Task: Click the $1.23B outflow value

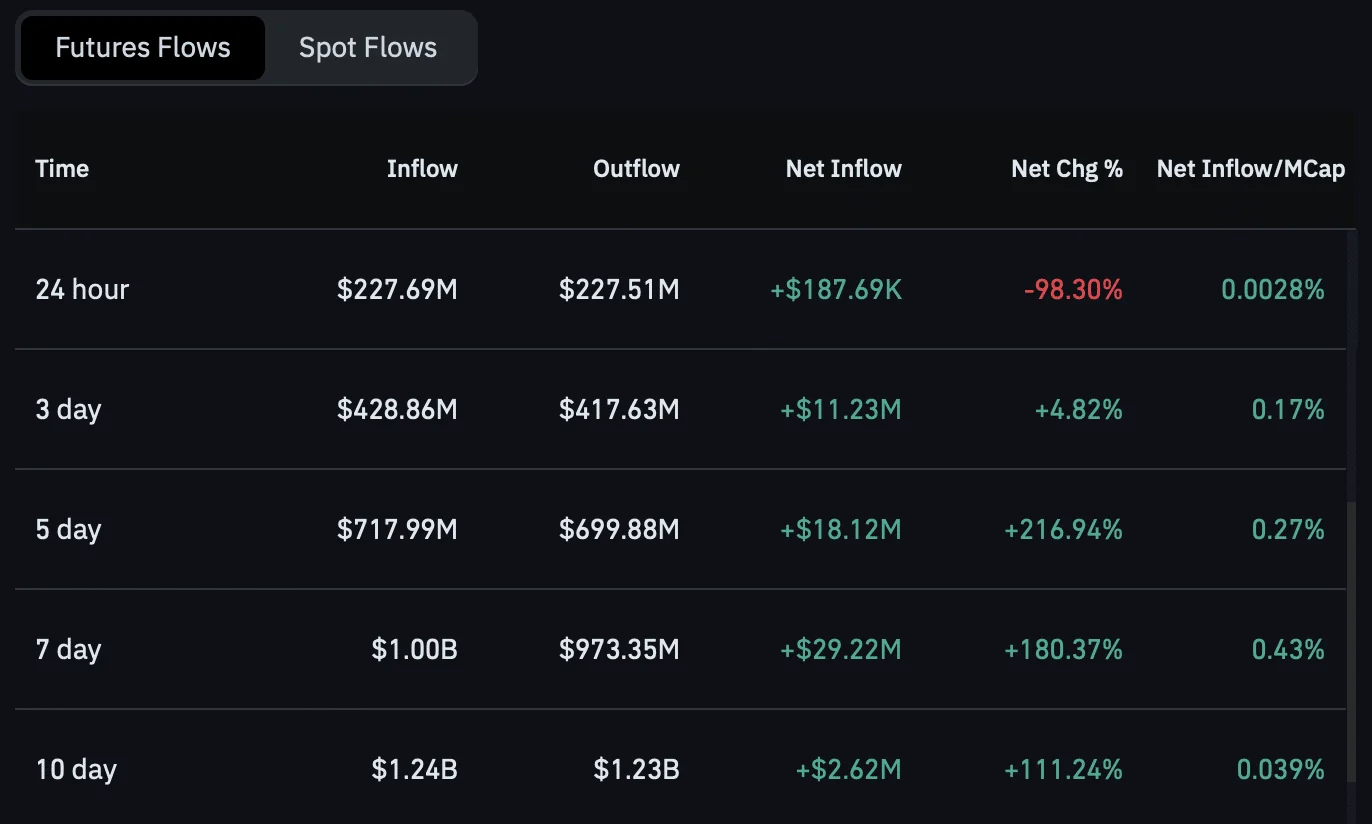Action: [x=636, y=770]
